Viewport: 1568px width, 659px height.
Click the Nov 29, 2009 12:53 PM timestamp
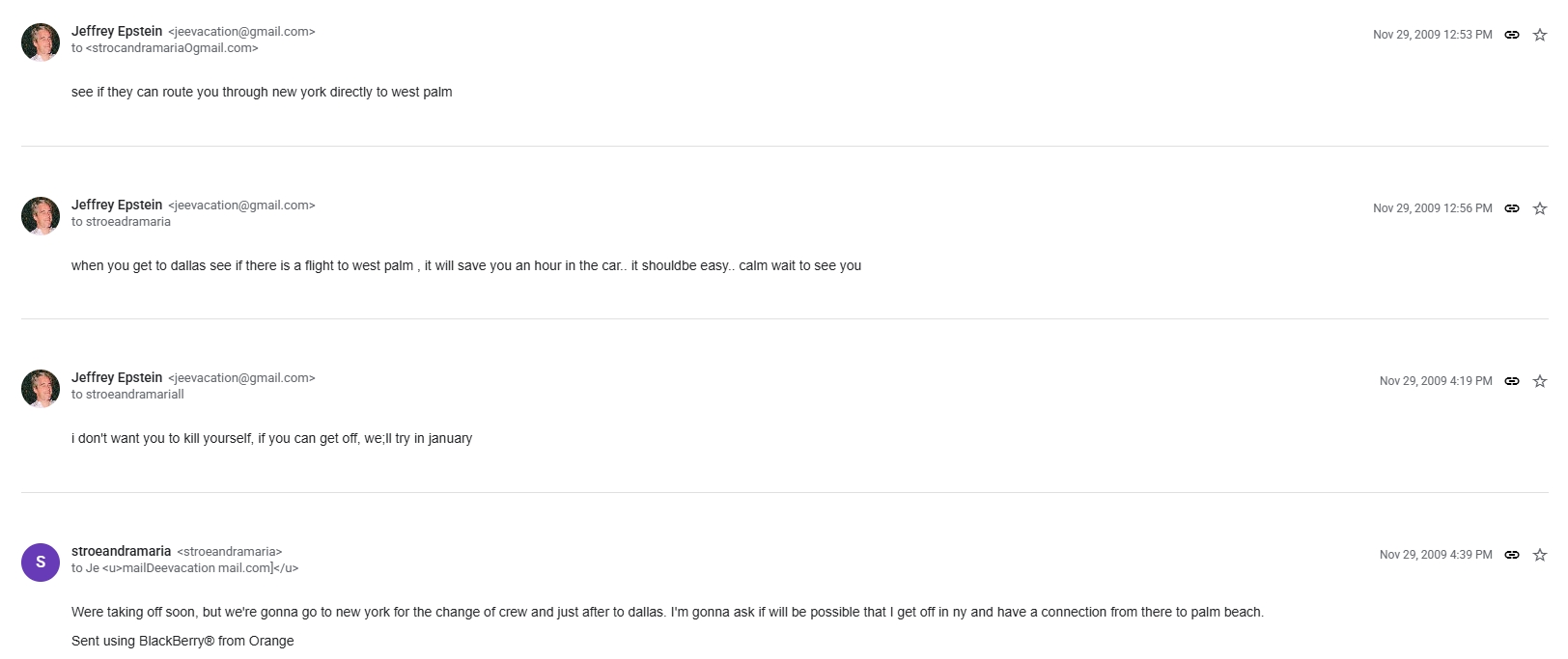pos(1432,35)
